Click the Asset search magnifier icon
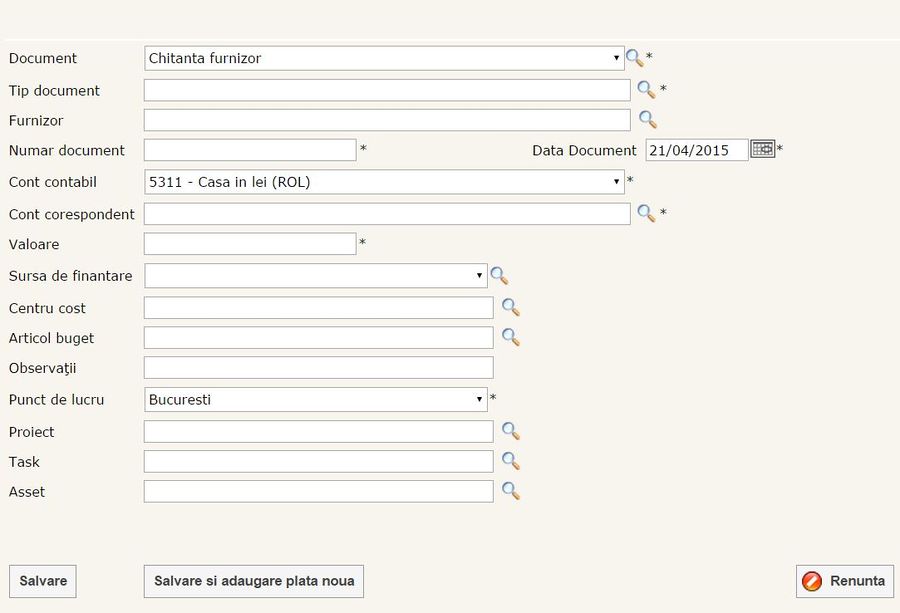 coord(510,491)
